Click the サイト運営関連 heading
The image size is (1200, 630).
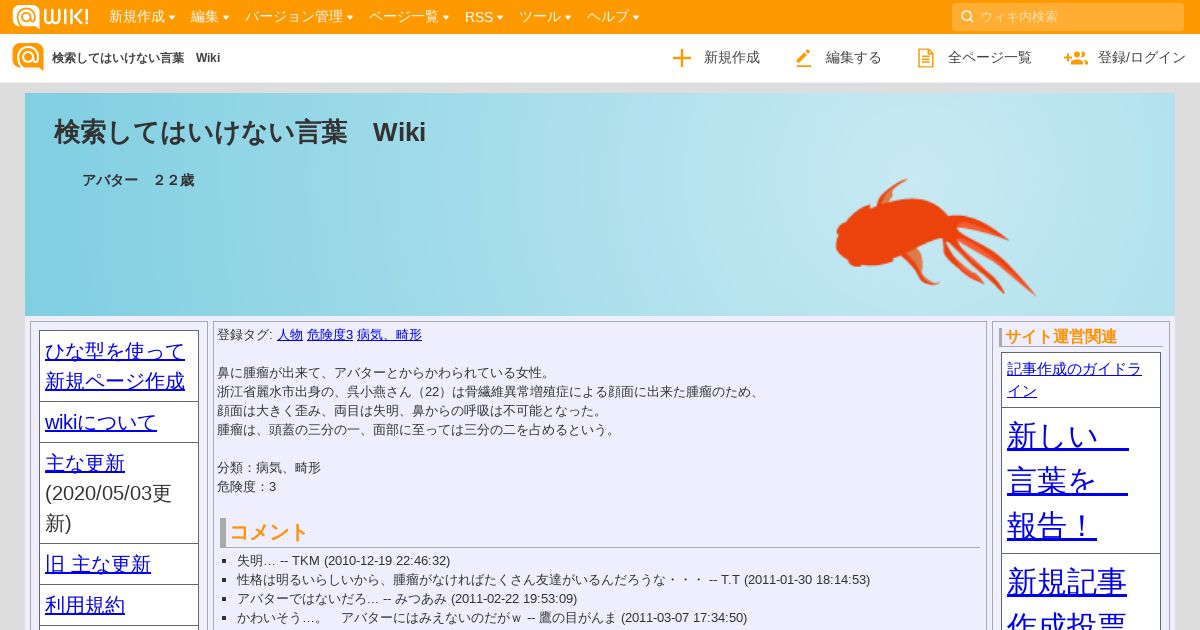(x=1061, y=337)
